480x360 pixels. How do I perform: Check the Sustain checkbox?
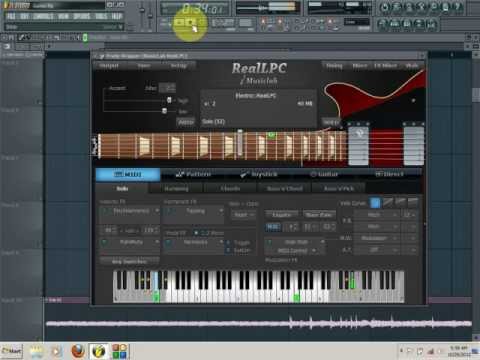tap(228, 250)
